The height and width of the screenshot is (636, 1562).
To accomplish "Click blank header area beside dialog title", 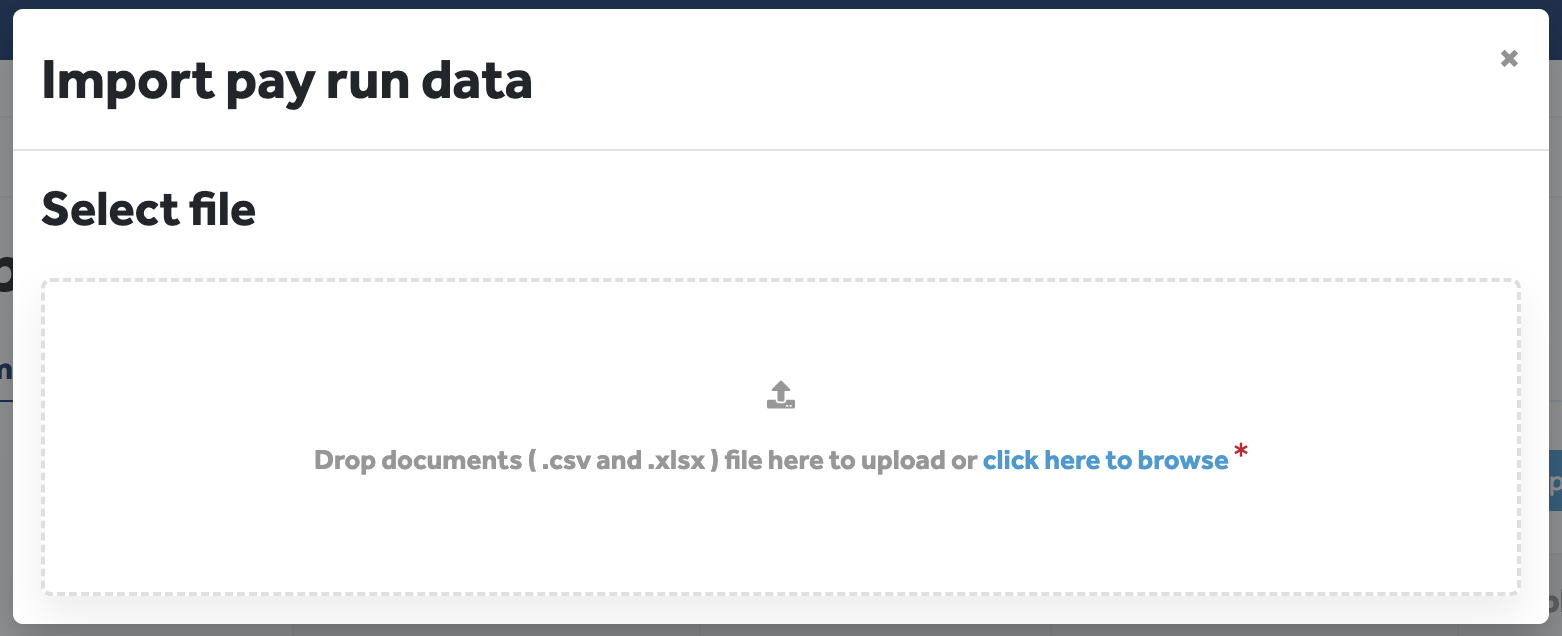I will click(x=1000, y=80).
